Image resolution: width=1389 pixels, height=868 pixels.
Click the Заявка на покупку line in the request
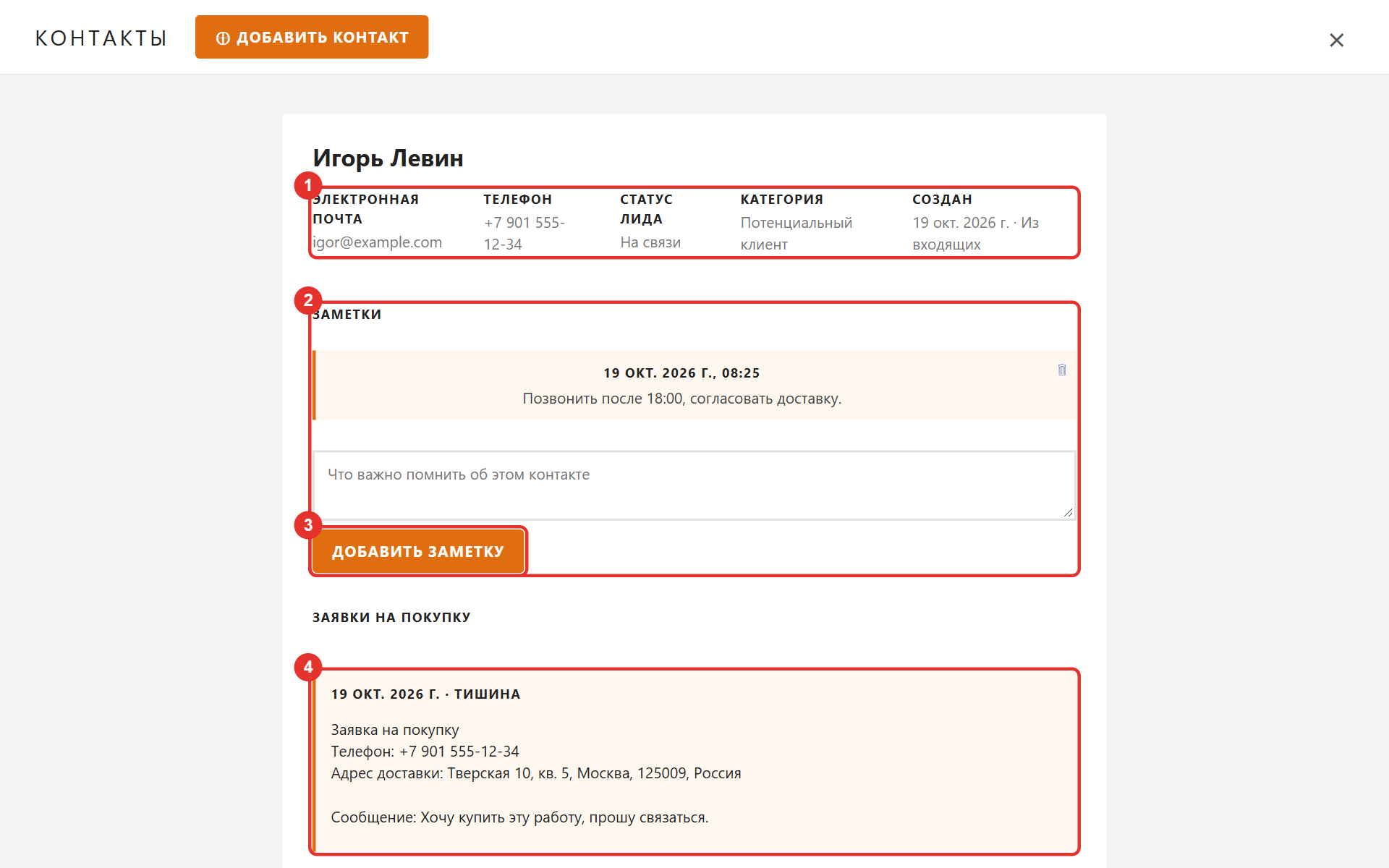click(x=395, y=730)
